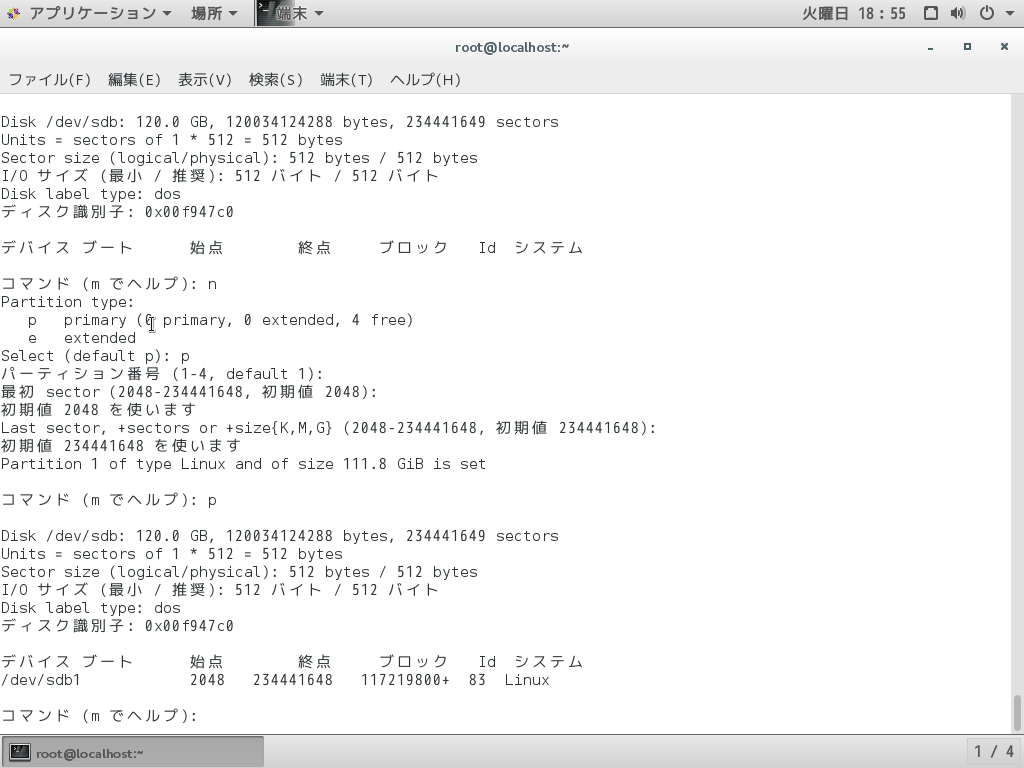Expand the 場所 dropdown arrow

(234, 13)
